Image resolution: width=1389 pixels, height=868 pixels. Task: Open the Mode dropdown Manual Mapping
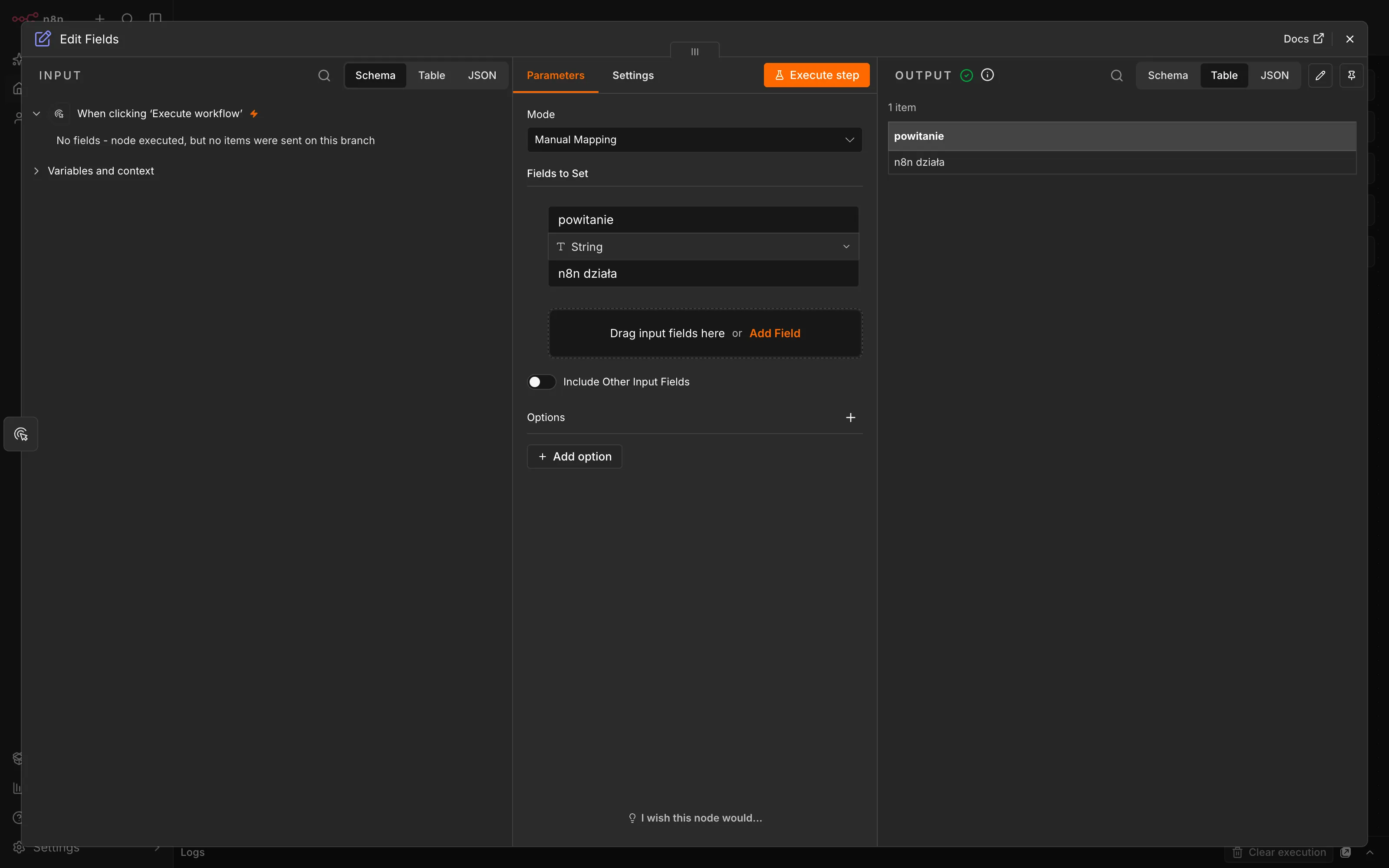[x=694, y=139]
